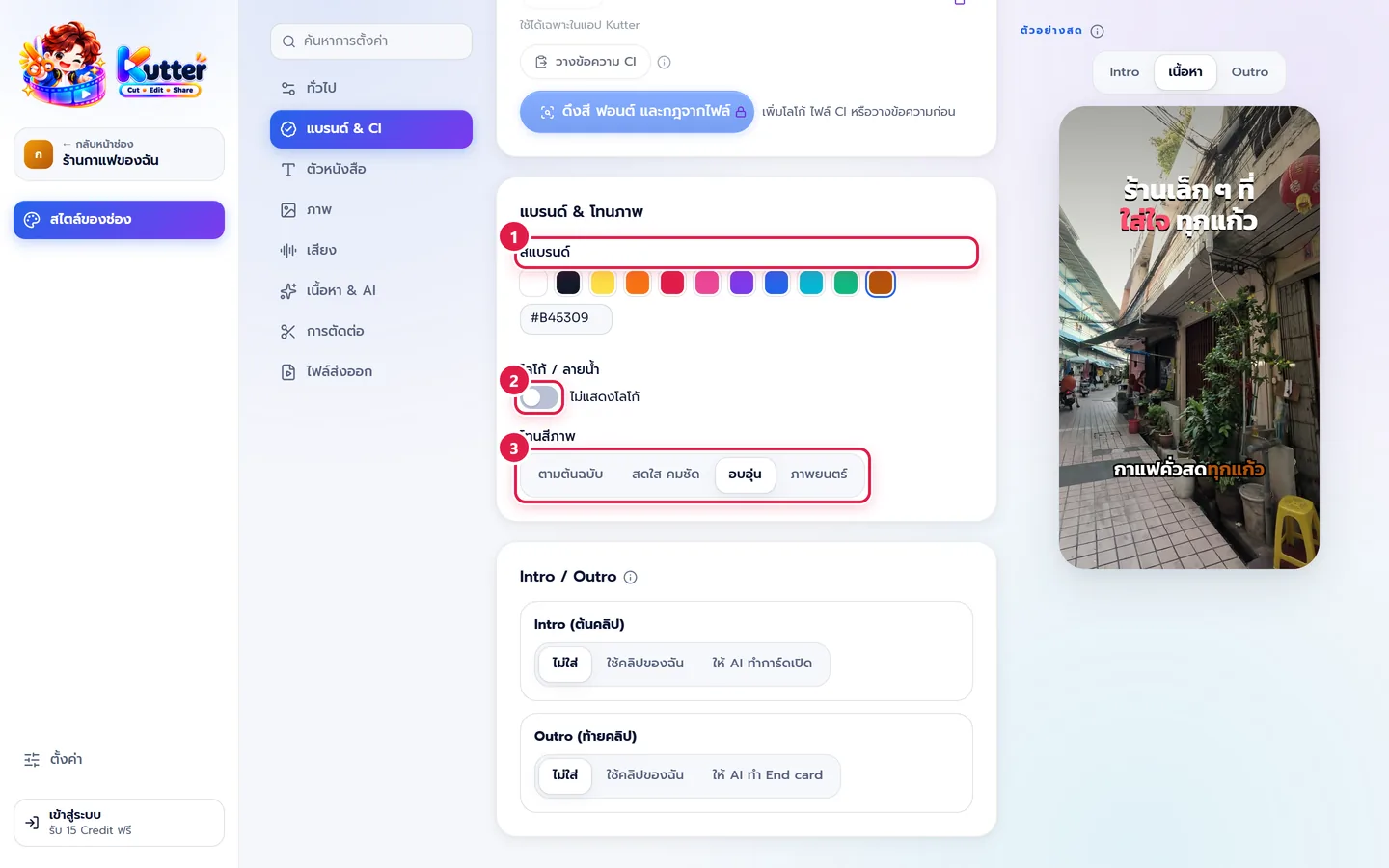Image resolution: width=1389 pixels, height=868 pixels.
Task: Open the เสียง audio settings section
Action: [371, 250]
